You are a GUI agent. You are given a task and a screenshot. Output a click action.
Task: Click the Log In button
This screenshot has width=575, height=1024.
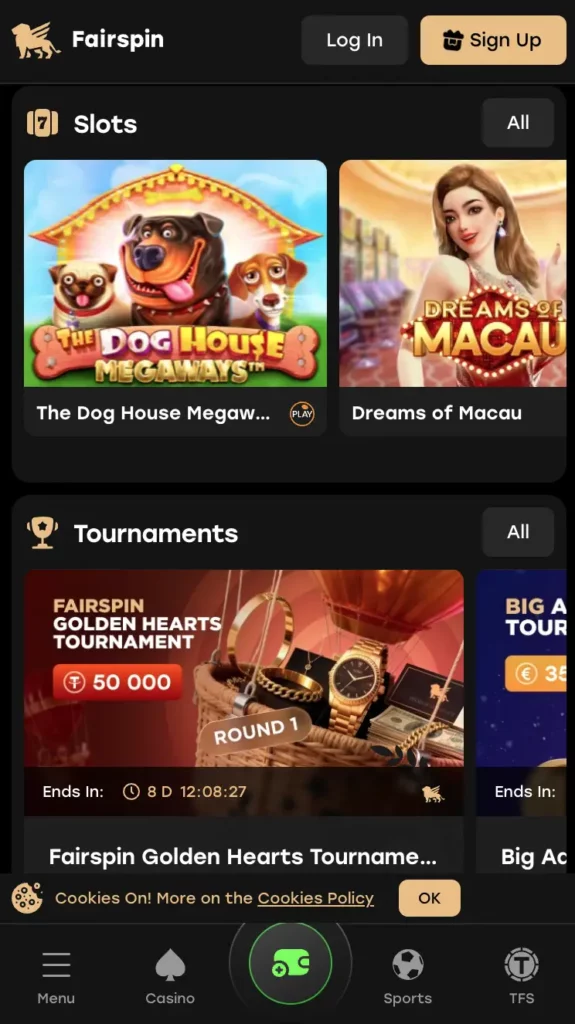coord(355,40)
